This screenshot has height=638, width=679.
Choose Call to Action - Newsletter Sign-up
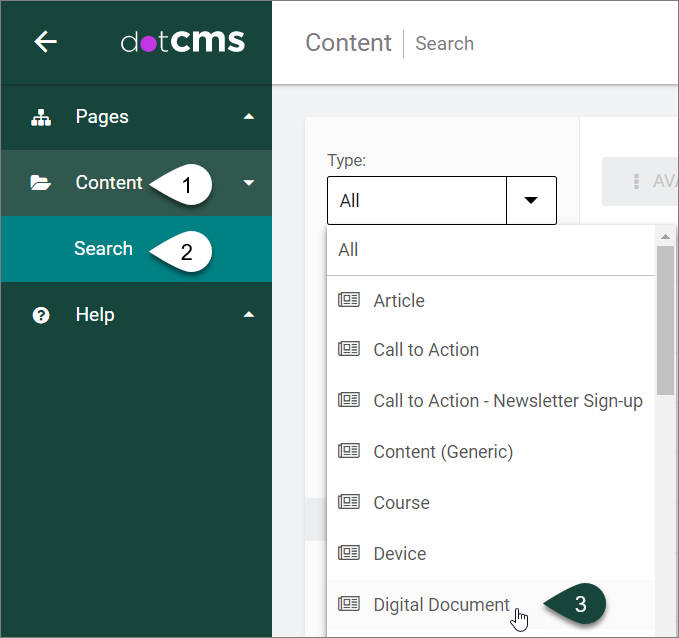[508, 401]
